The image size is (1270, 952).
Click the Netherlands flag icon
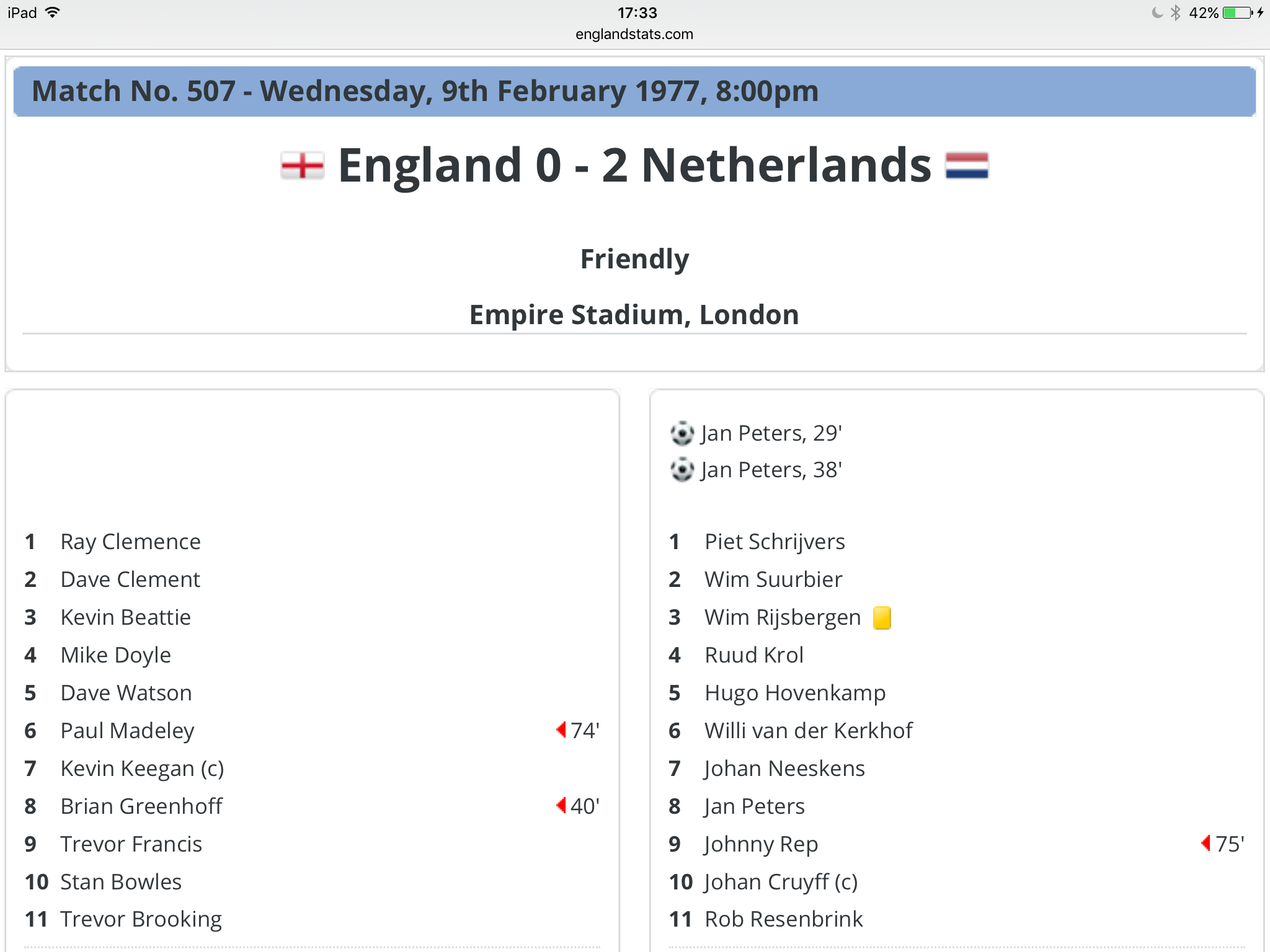(x=967, y=165)
